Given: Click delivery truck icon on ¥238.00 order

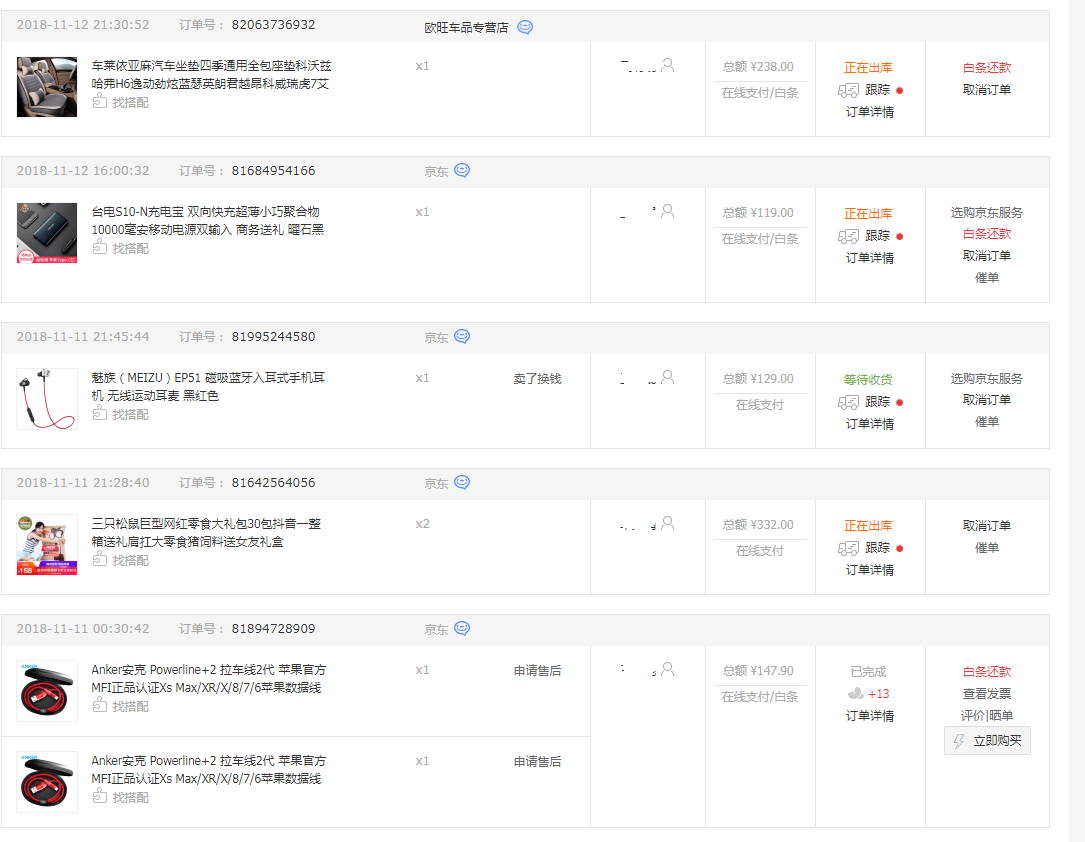Looking at the screenshot, I should (x=848, y=91).
